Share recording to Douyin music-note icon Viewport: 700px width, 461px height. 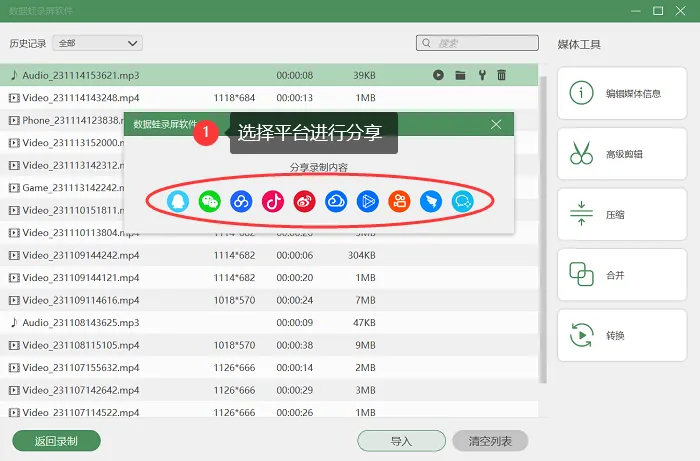273,201
